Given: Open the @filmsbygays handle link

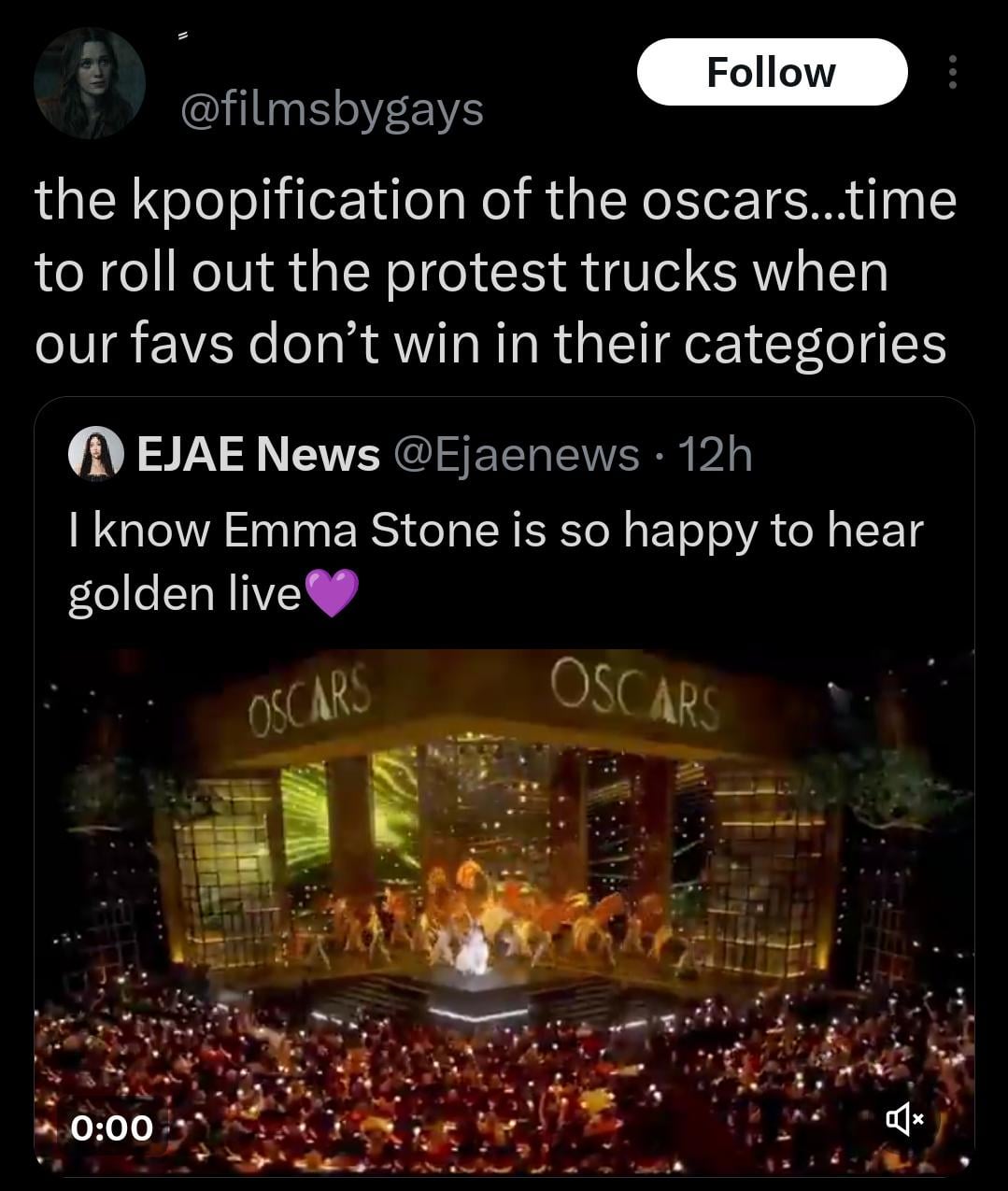Looking at the screenshot, I should 332,110.
